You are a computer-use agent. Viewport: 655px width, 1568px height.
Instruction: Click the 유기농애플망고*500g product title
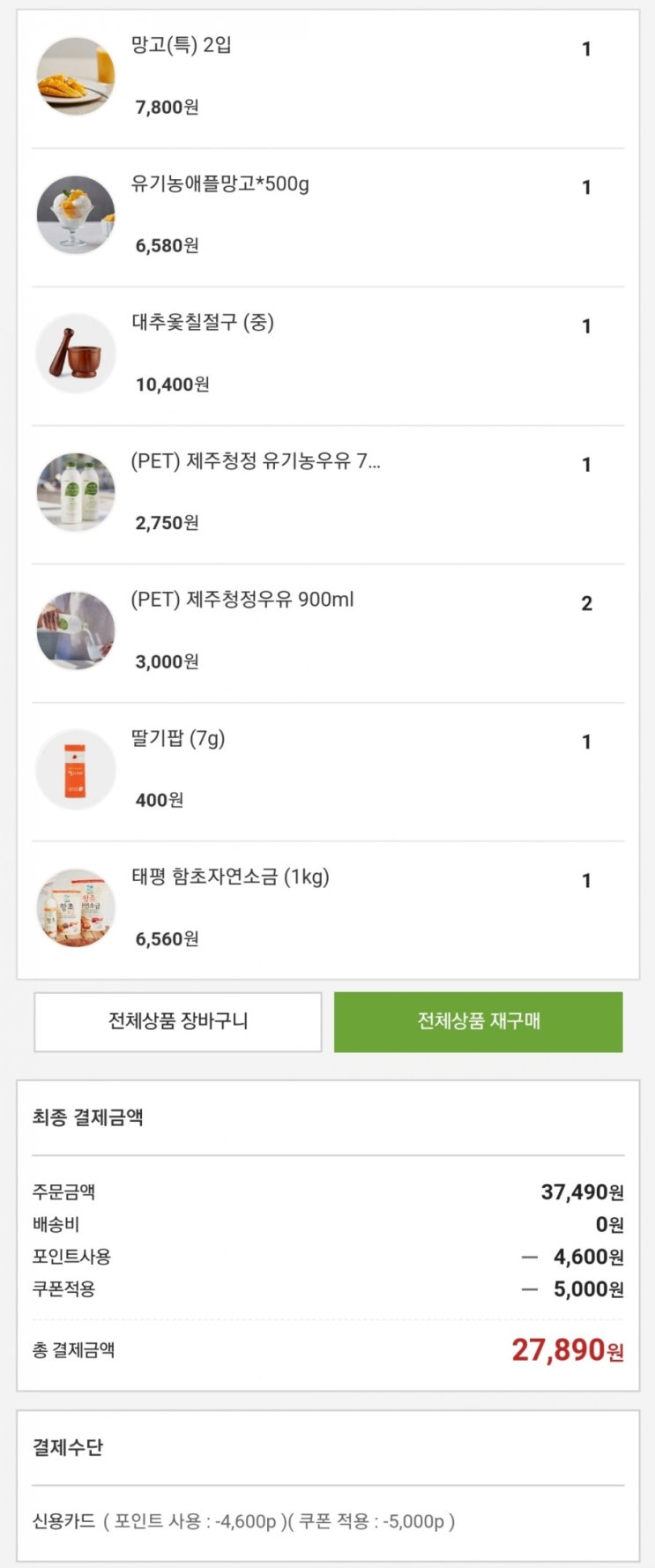(x=220, y=184)
